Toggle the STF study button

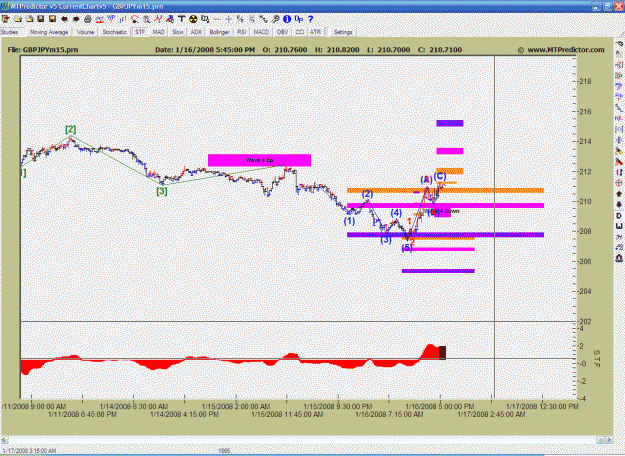point(140,32)
